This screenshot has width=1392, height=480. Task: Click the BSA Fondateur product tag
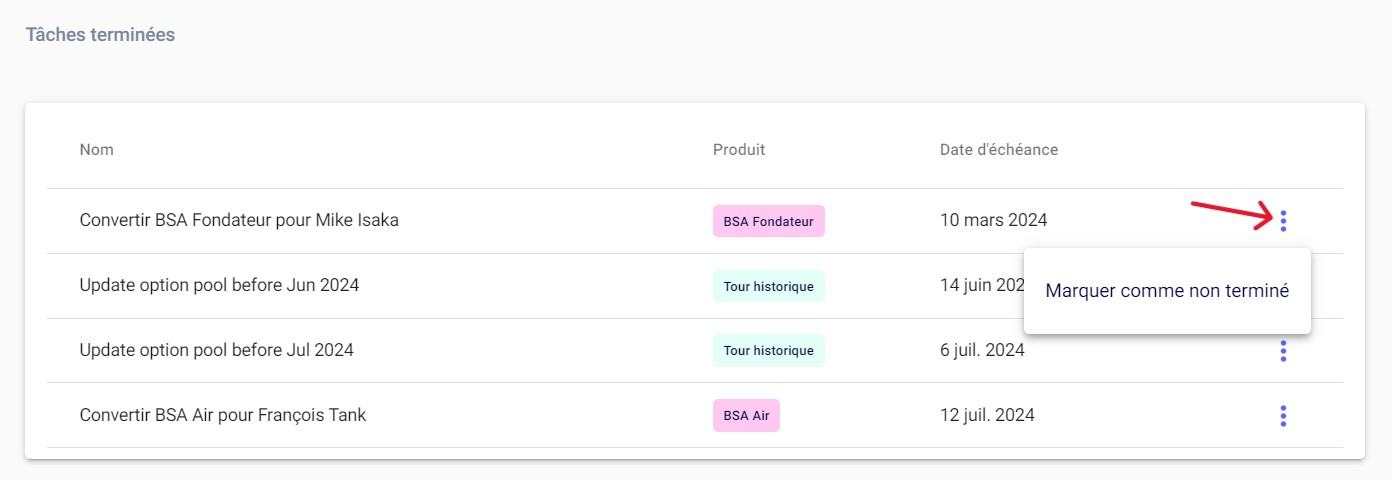click(768, 221)
